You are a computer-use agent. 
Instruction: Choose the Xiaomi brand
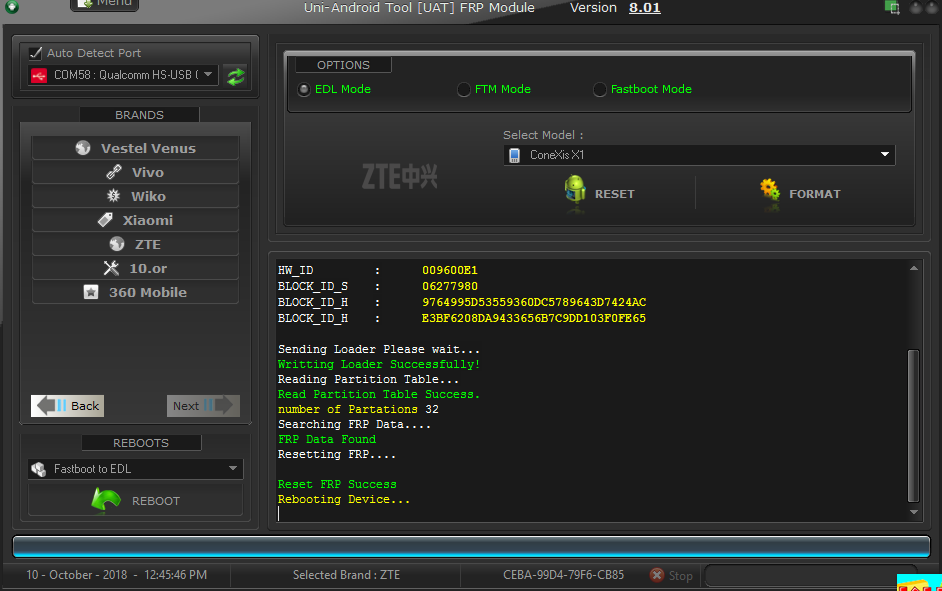tap(135, 220)
